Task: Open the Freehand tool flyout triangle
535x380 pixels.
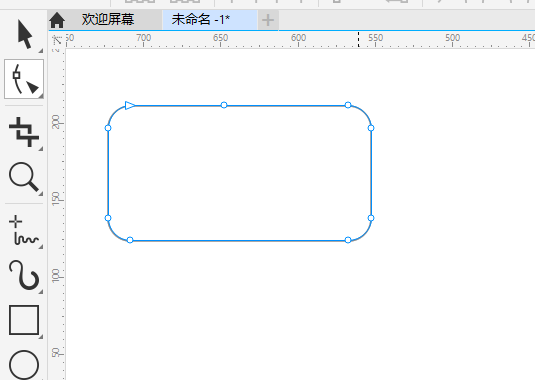Action: tap(41, 247)
